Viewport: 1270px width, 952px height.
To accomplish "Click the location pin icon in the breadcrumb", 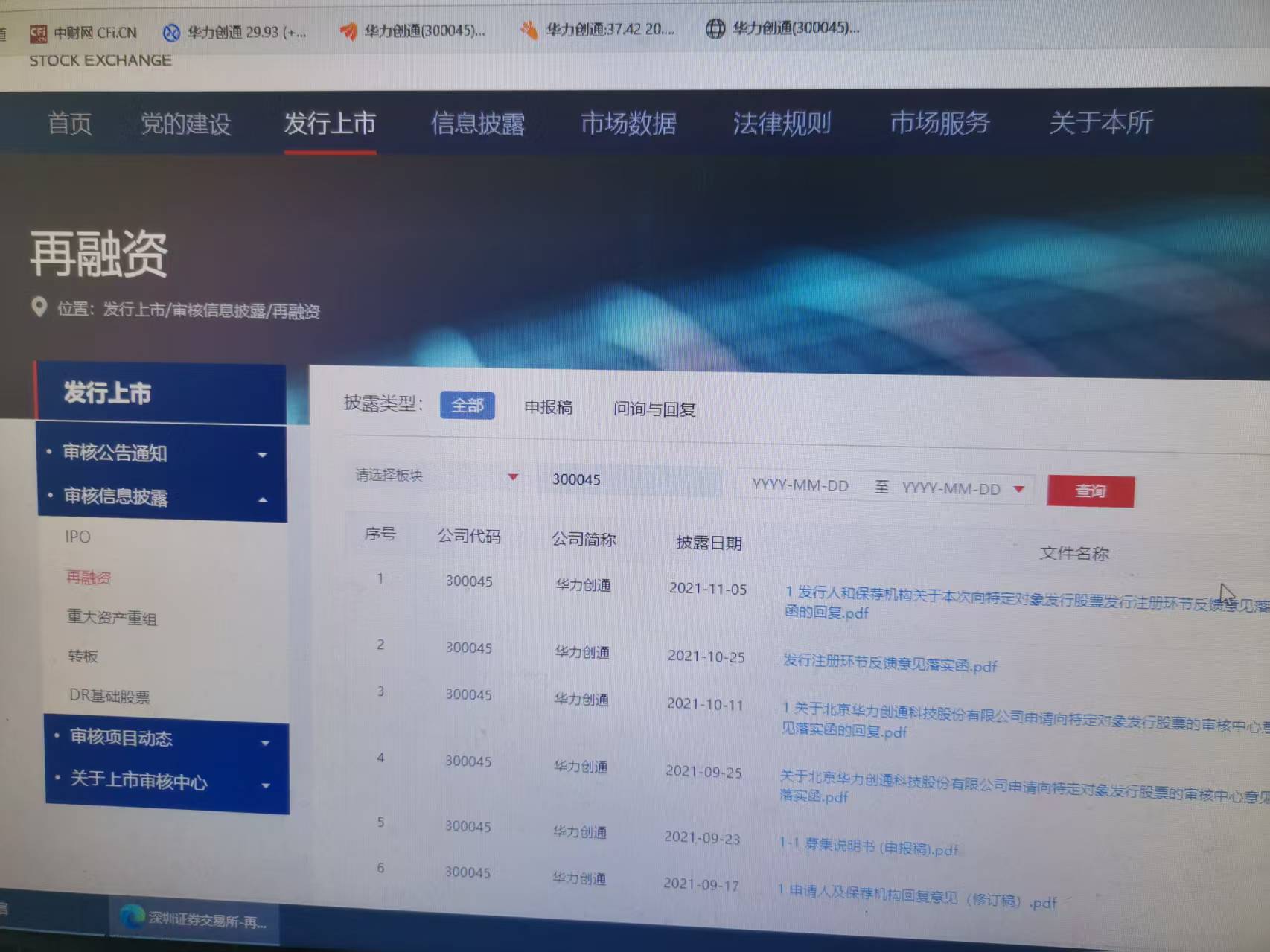I will tap(39, 307).
